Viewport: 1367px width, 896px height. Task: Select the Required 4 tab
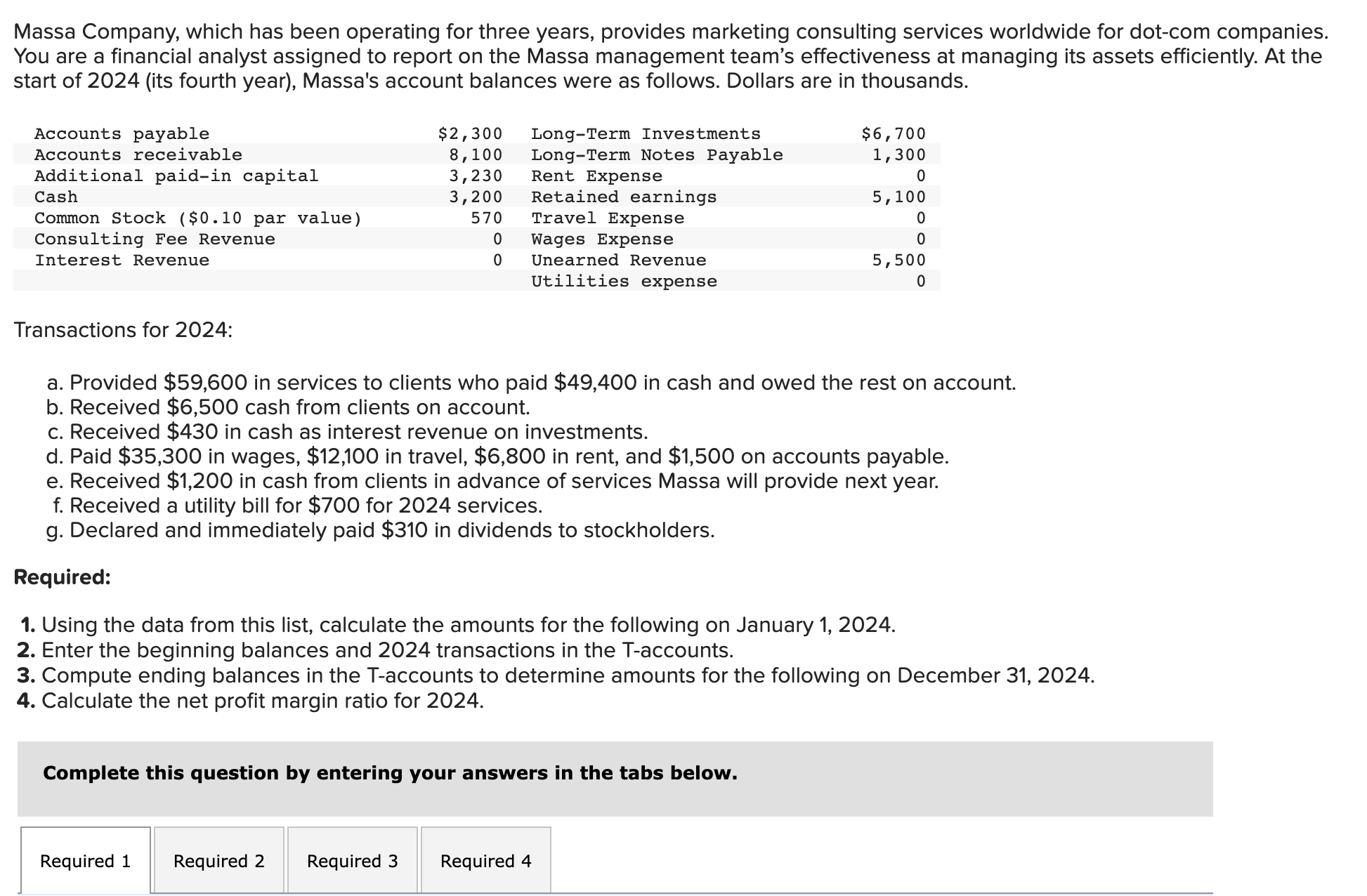[x=485, y=860]
